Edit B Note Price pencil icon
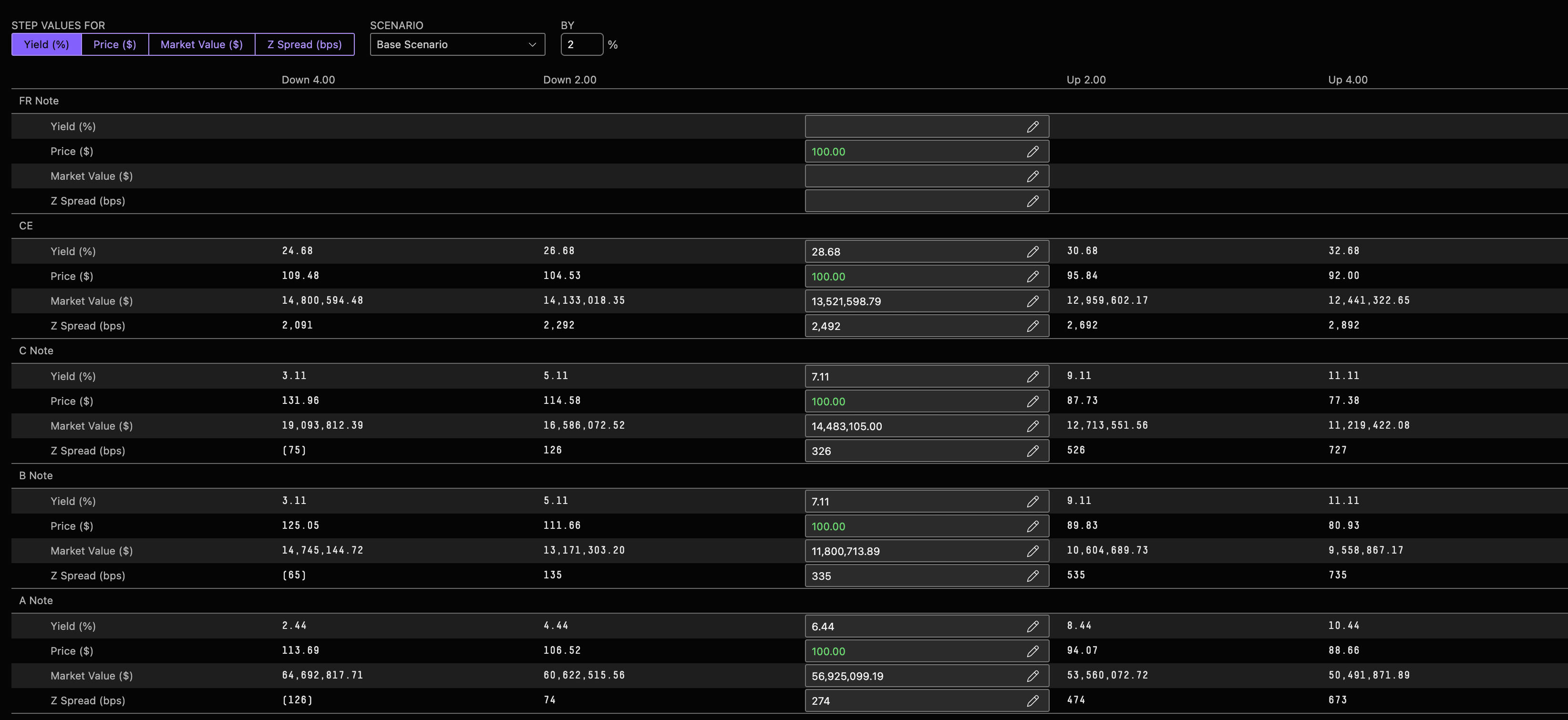The width and height of the screenshot is (1568, 720). (x=1032, y=526)
